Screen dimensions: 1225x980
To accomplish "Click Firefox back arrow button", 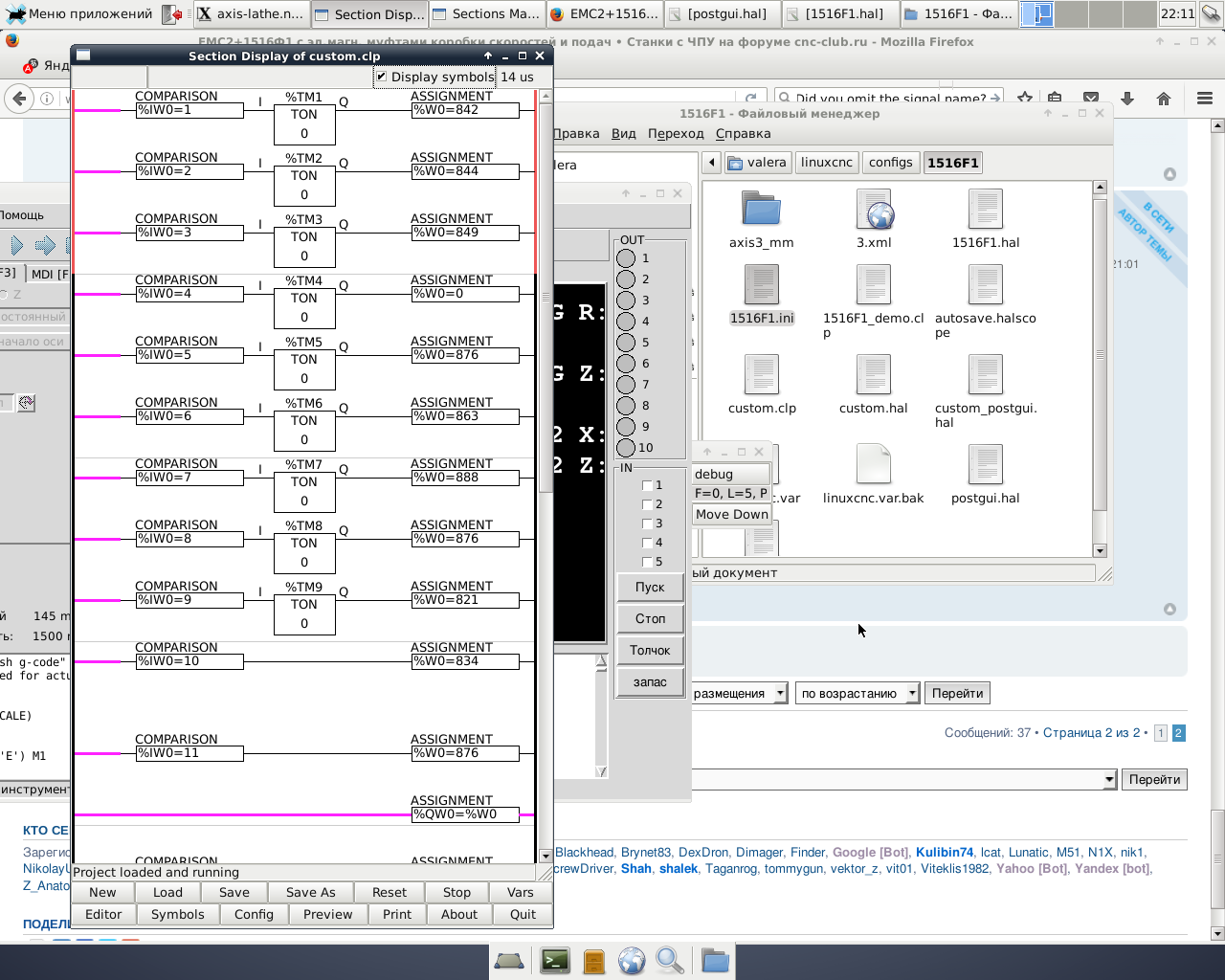I will 19,99.
